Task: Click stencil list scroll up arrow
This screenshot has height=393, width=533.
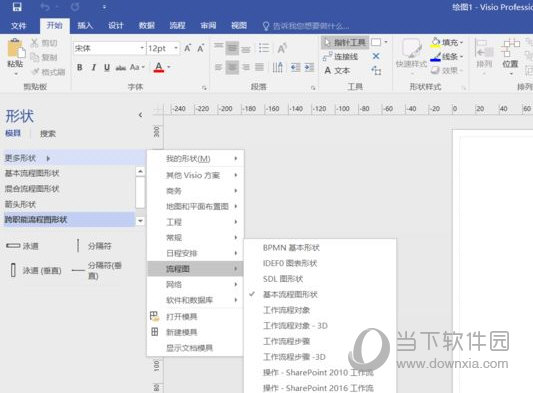Action: 140,171
